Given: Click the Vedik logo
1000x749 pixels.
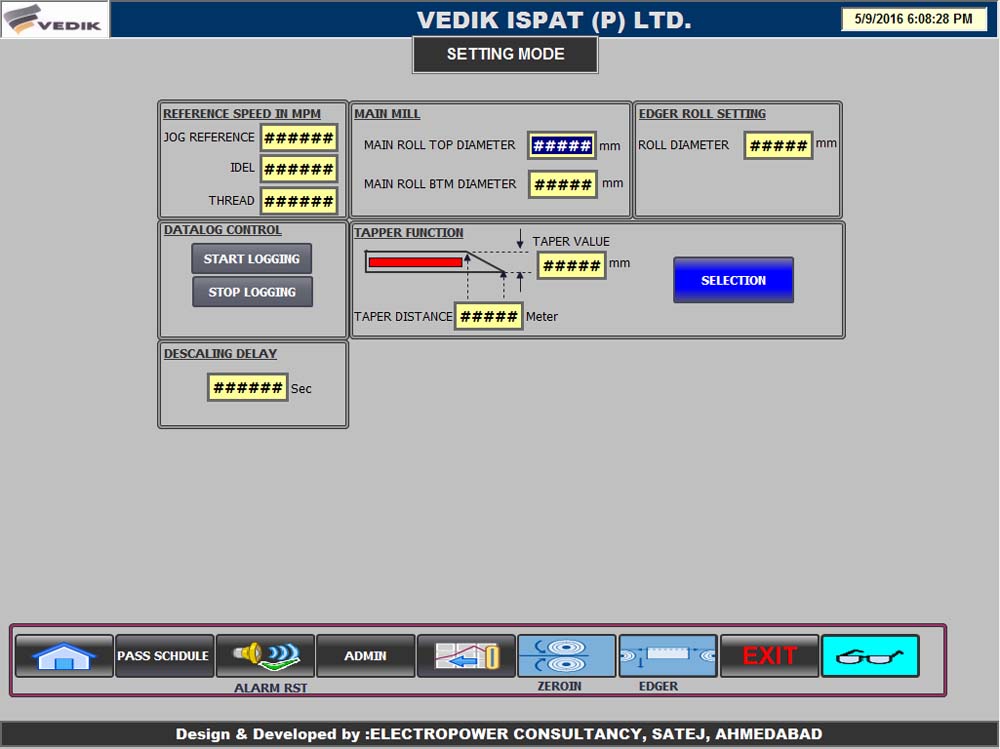Looking at the screenshot, I should 55,19.
